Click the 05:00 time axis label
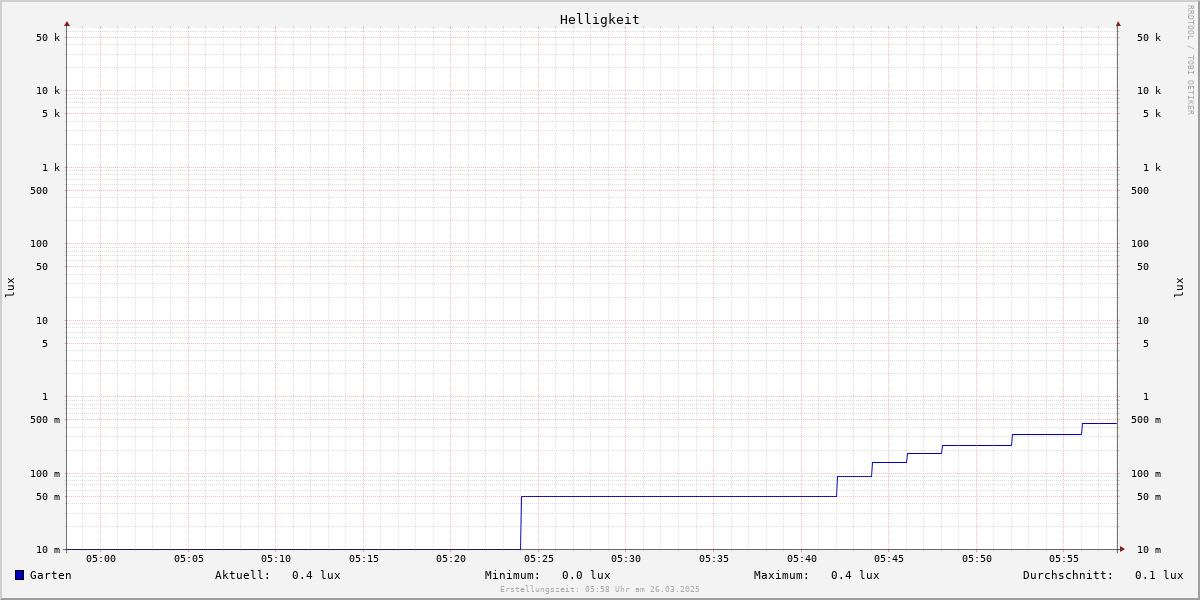This screenshot has height=600, width=1200. (x=101, y=559)
